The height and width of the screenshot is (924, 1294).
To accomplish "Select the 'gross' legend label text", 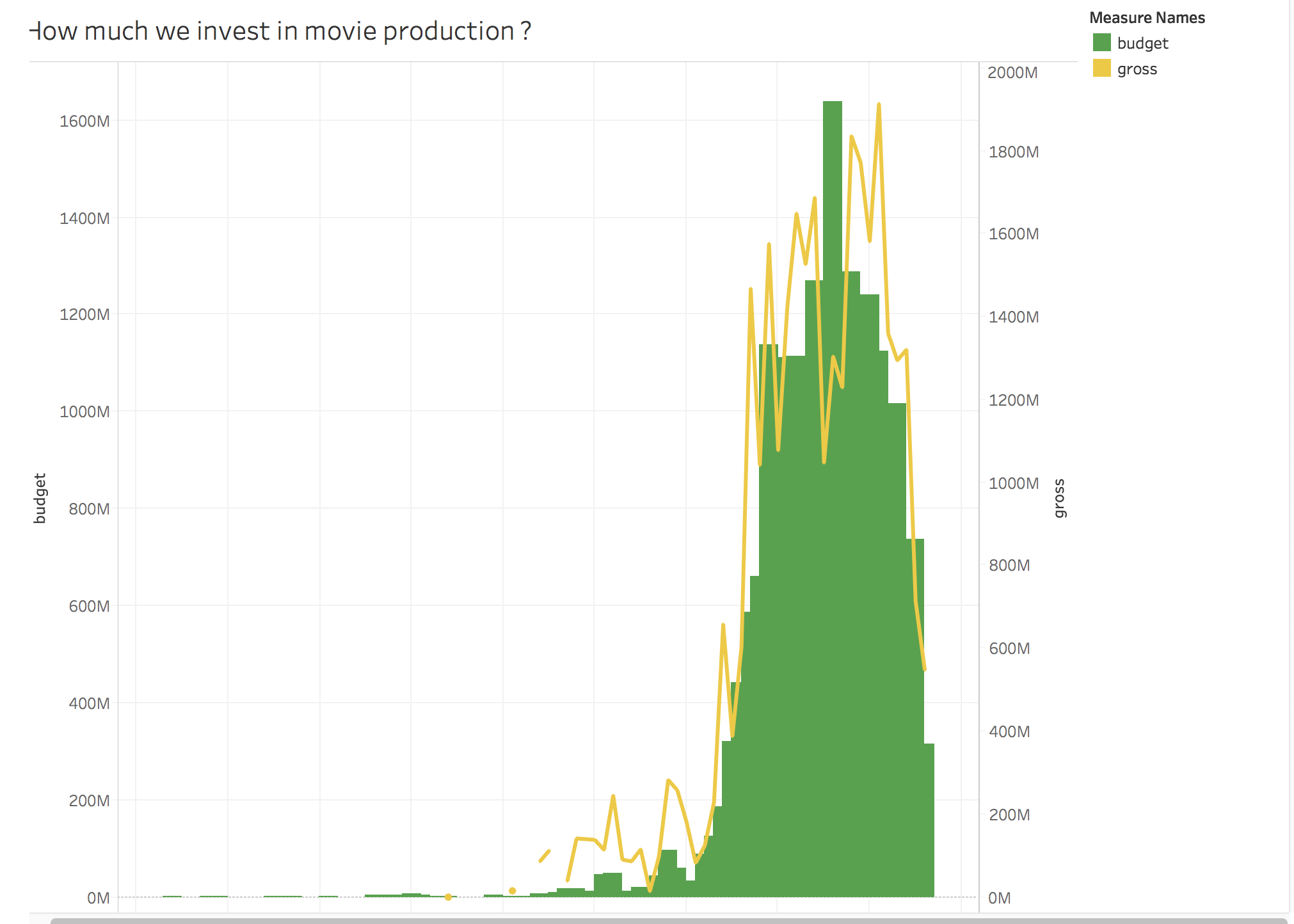I will click(x=1137, y=69).
